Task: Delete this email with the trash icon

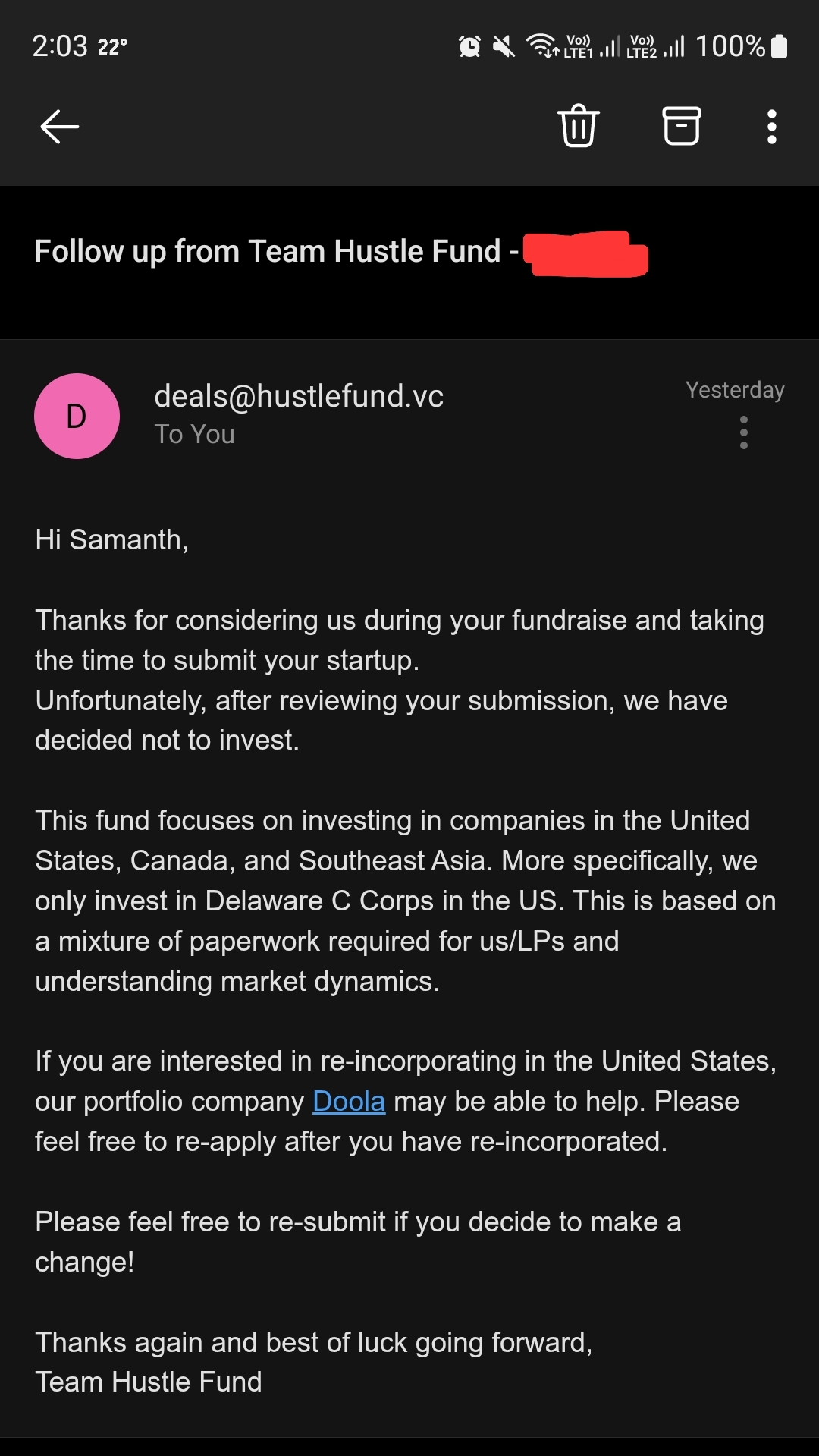Action: [x=579, y=126]
